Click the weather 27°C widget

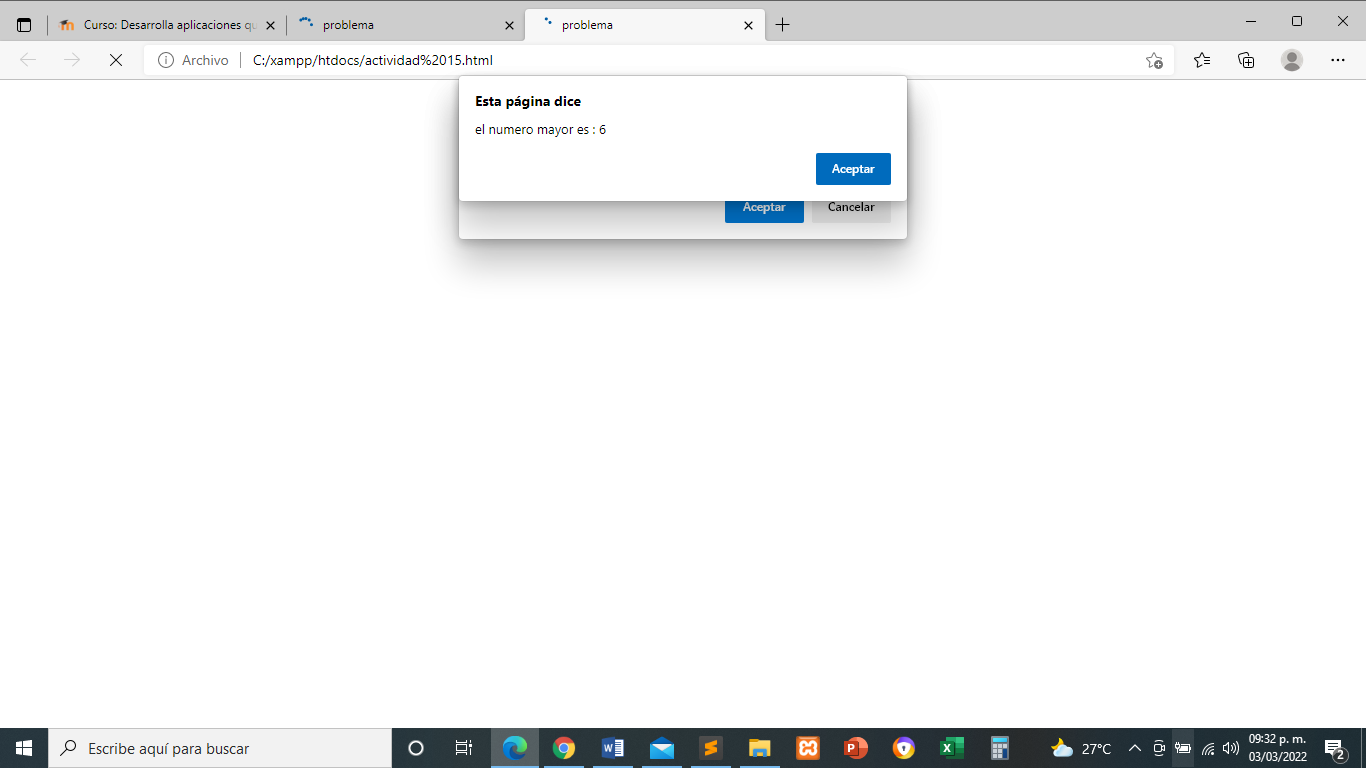[1081, 748]
